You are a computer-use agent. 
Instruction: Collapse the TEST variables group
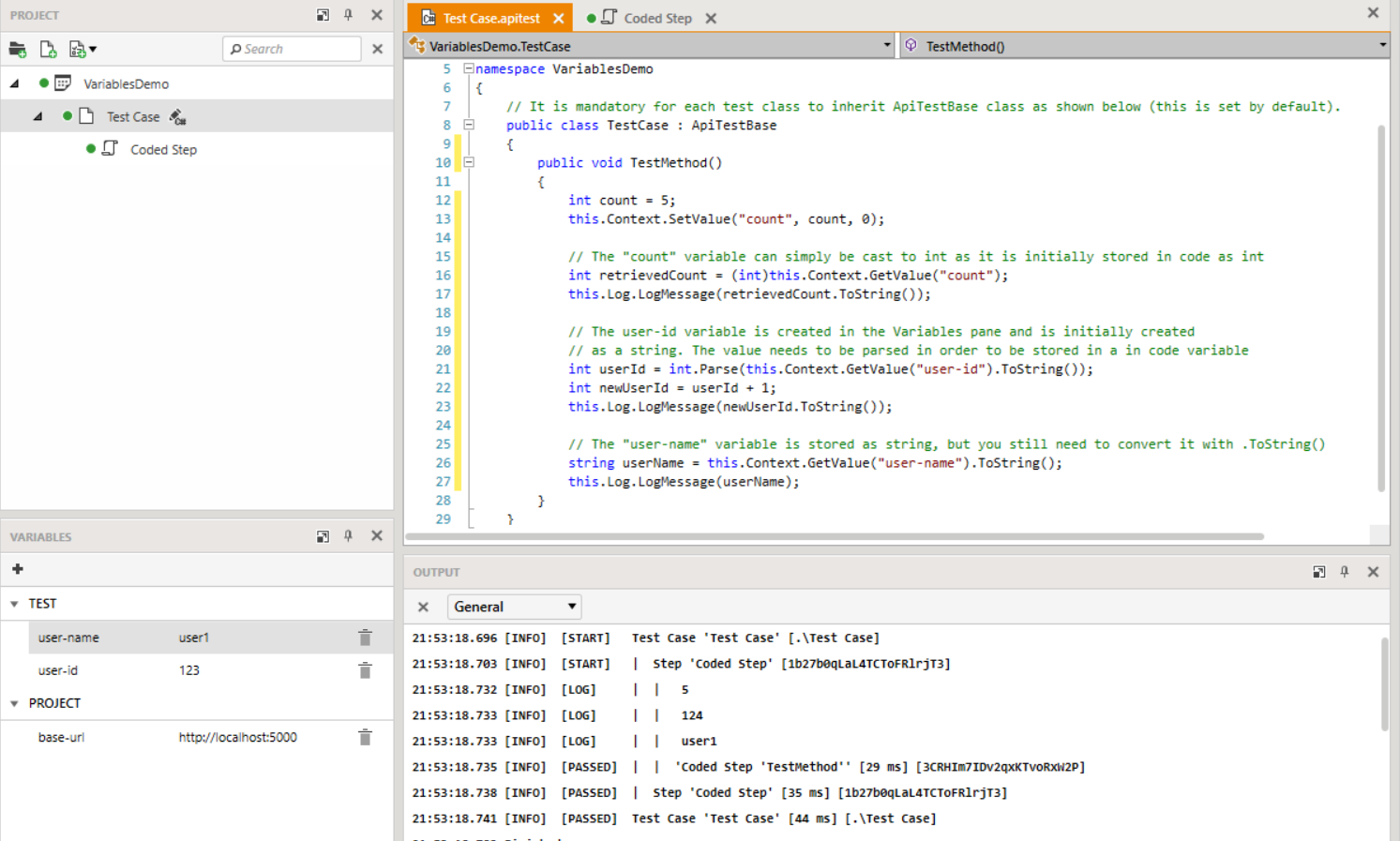point(14,604)
